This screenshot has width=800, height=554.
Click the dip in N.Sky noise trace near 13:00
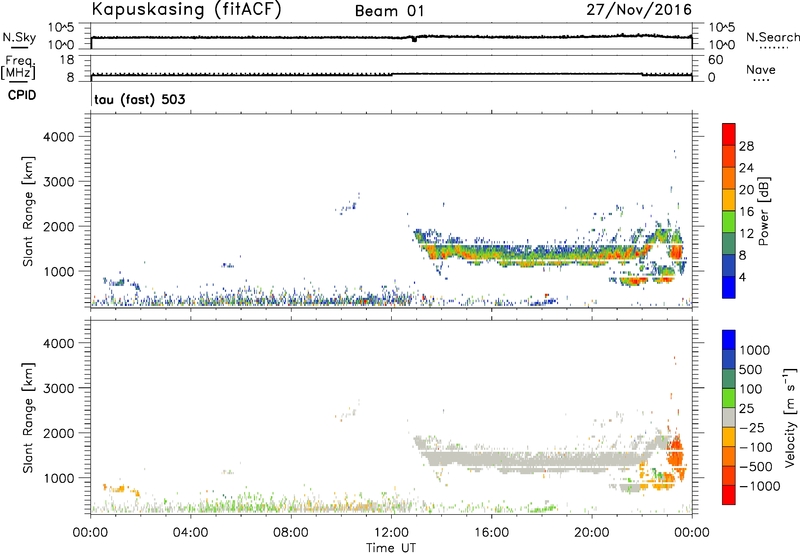414,39
